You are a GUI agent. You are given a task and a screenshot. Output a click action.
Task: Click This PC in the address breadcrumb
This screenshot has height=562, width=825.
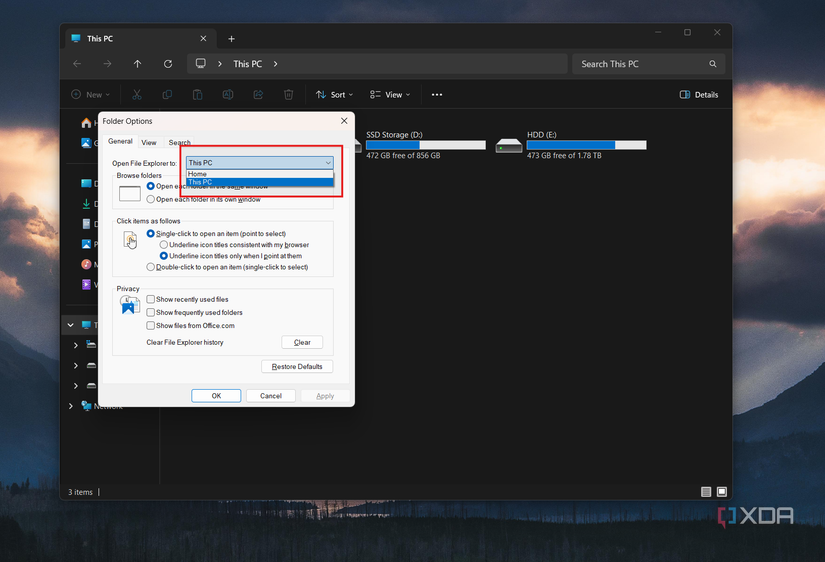[247, 64]
